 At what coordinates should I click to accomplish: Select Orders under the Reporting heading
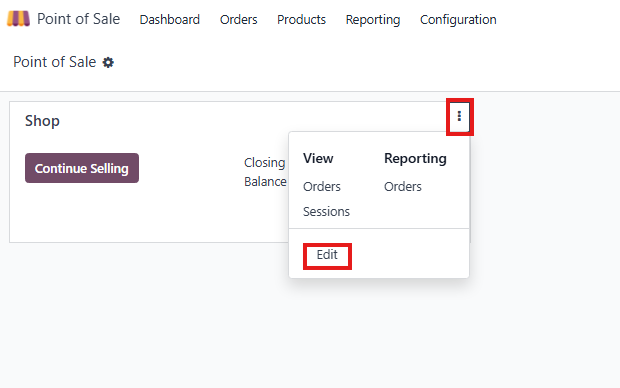(x=403, y=187)
